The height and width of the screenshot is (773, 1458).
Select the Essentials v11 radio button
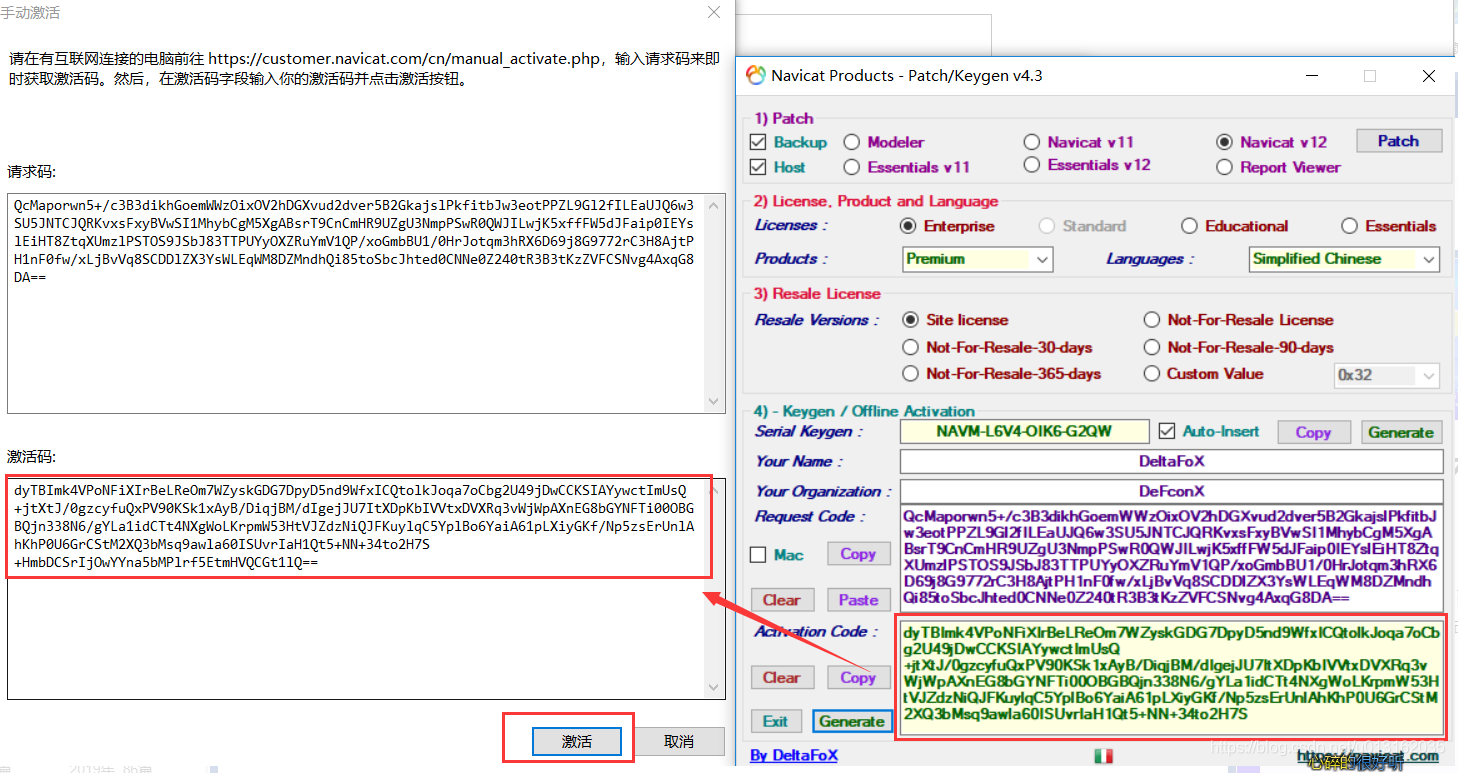852,167
